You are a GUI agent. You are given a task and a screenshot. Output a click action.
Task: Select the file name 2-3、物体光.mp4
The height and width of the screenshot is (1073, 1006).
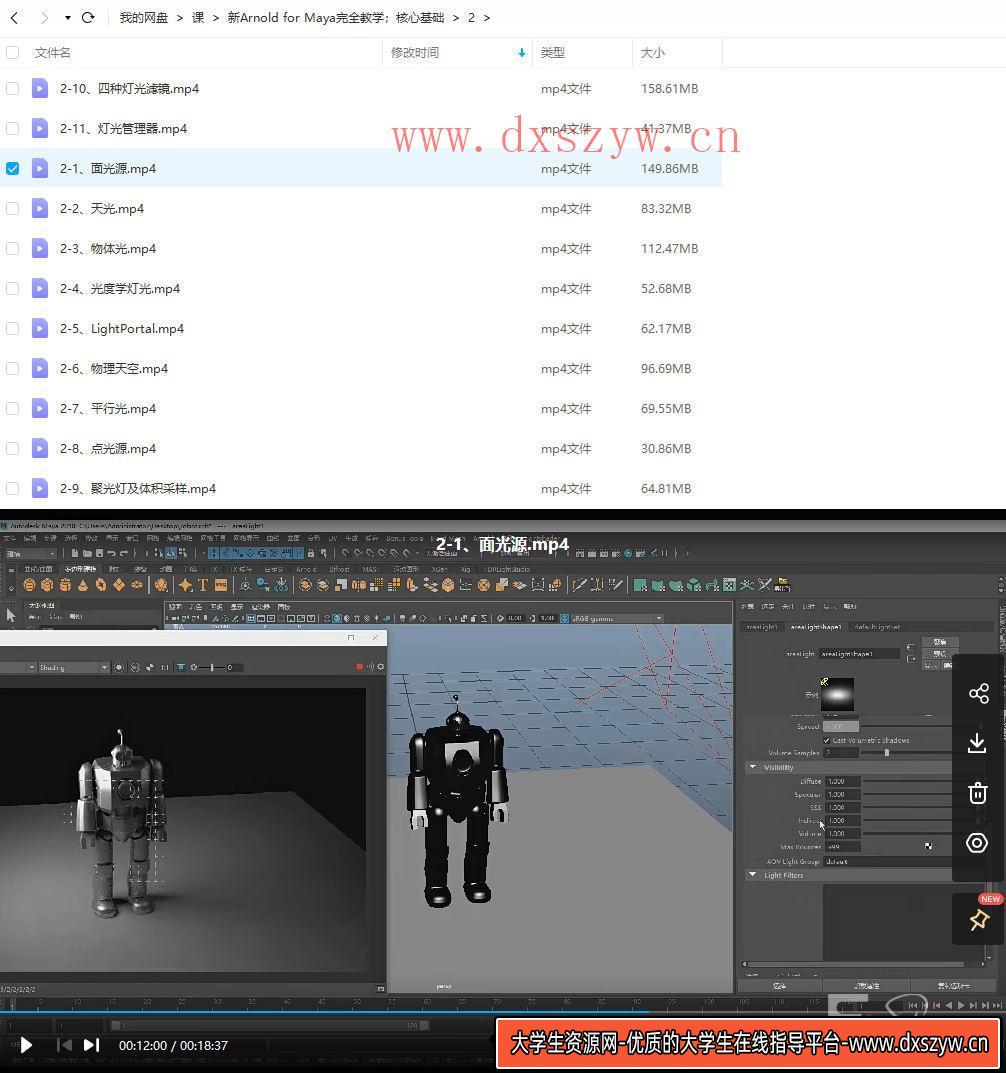[108, 248]
